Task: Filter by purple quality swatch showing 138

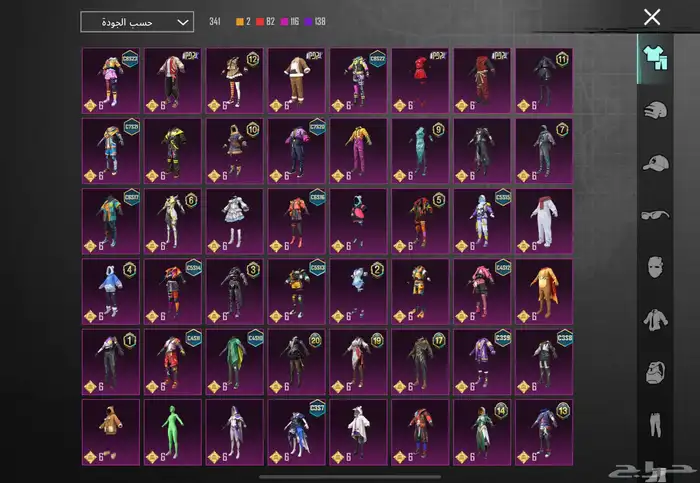Action: tap(315, 21)
